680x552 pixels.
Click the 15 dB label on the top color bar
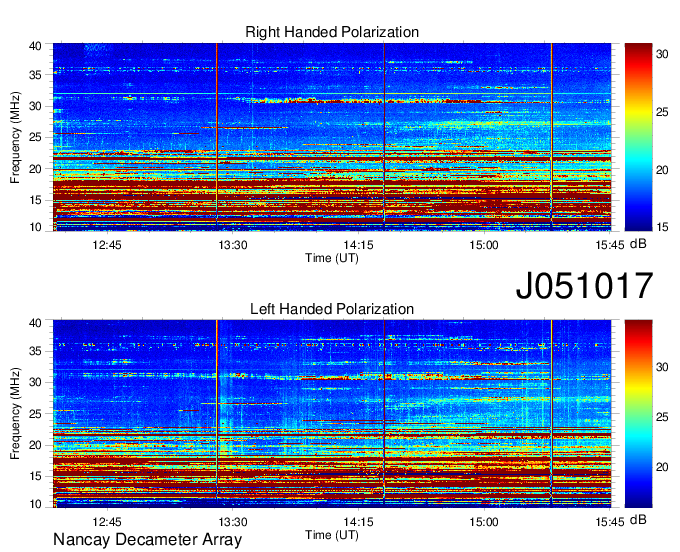662,227
